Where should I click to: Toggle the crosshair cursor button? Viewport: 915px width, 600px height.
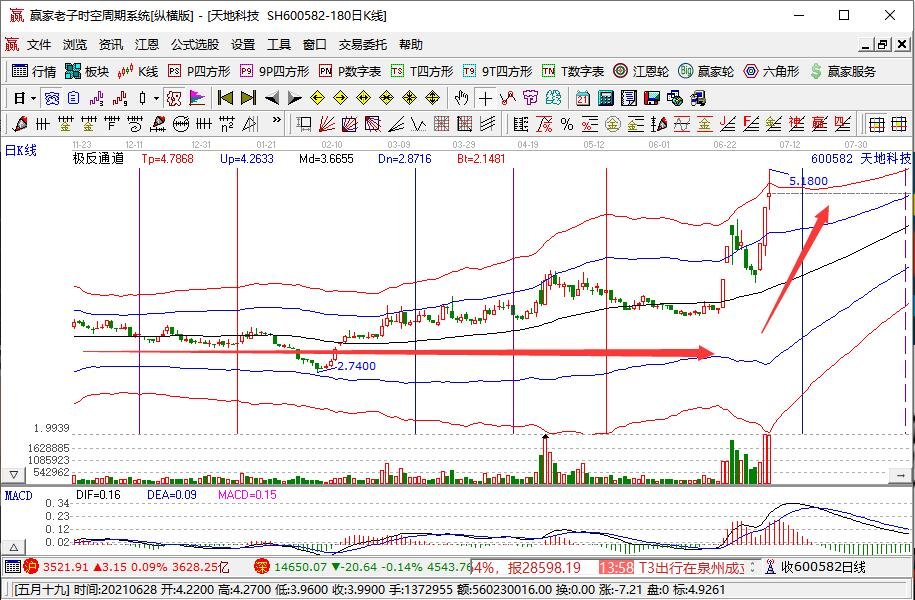485,98
